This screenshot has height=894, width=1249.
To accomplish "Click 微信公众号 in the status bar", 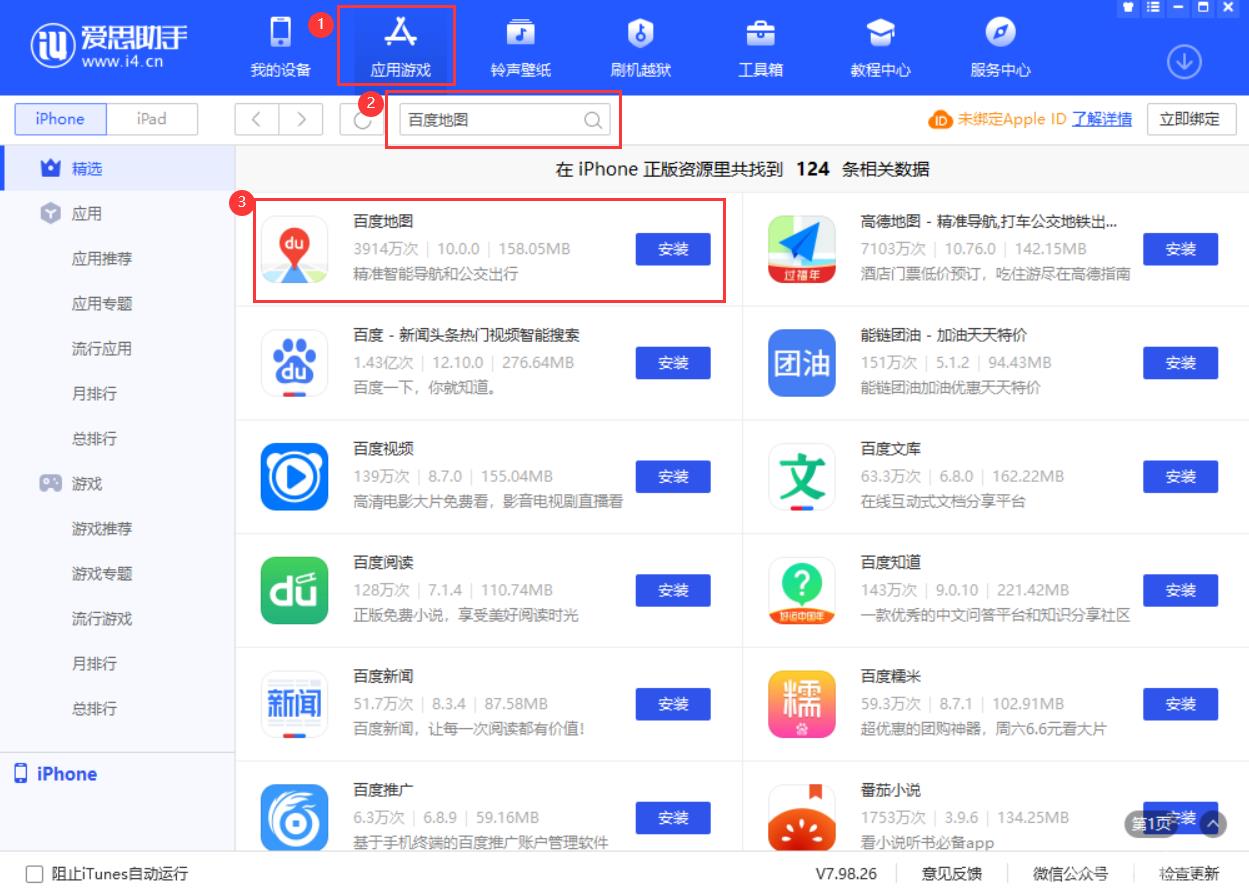I will pyautogui.click(x=1071, y=874).
